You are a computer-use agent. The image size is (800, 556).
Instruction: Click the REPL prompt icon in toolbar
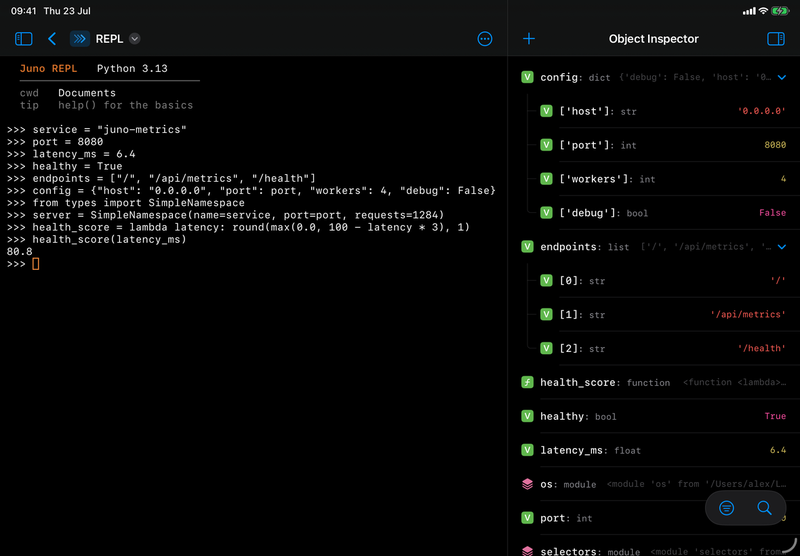80,39
